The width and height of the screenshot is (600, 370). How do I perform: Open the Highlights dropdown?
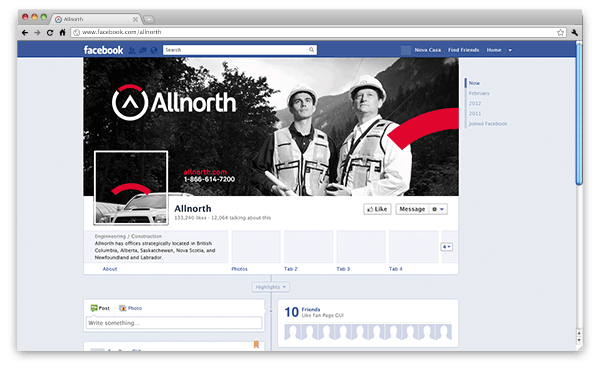coord(271,287)
